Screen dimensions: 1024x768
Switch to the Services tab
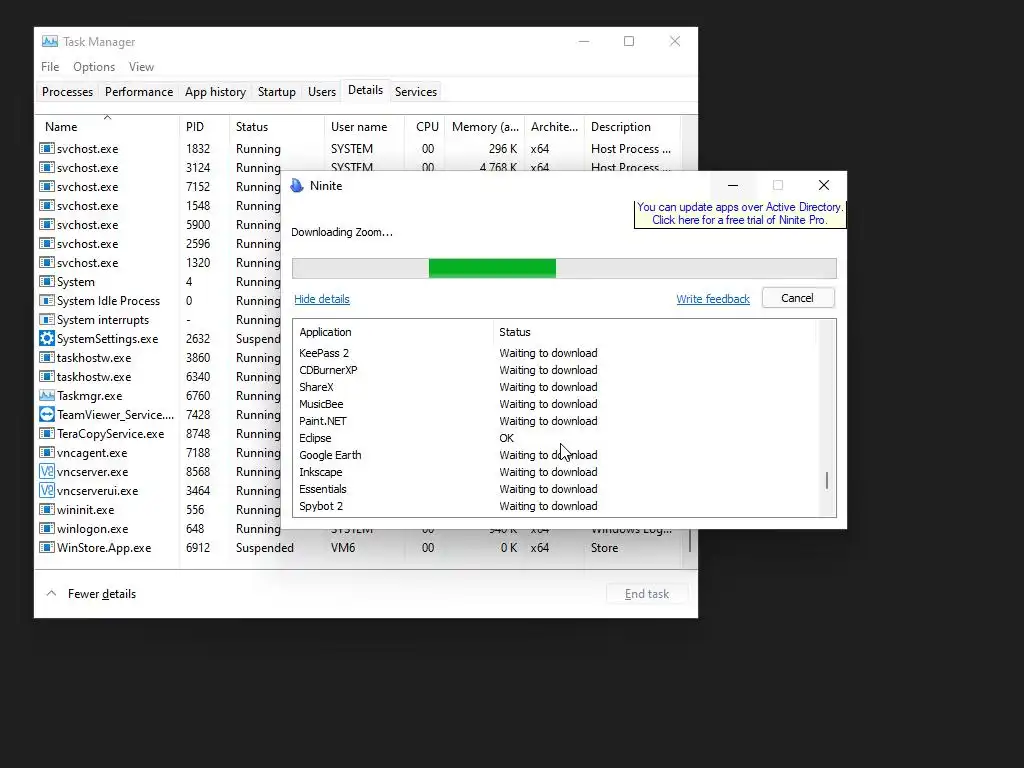tap(416, 91)
